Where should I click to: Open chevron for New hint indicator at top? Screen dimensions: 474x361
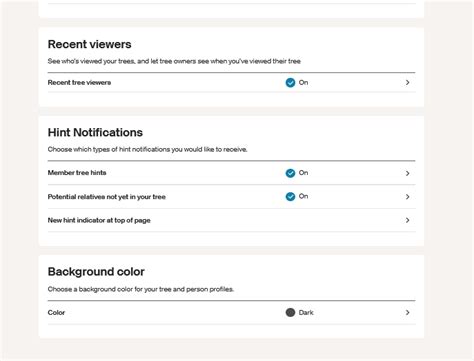407,220
